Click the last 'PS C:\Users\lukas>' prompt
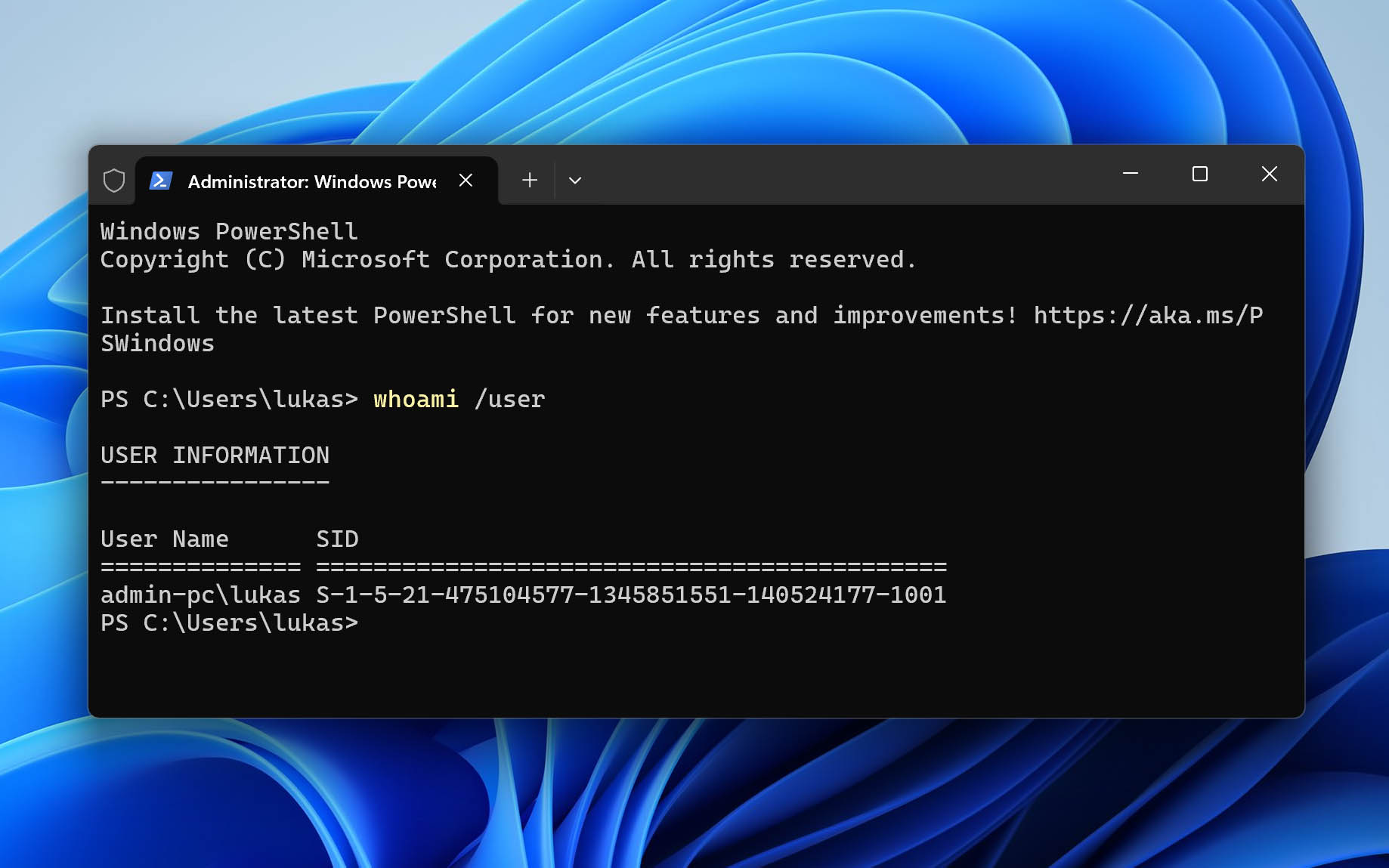The image size is (1389, 868). click(x=229, y=622)
